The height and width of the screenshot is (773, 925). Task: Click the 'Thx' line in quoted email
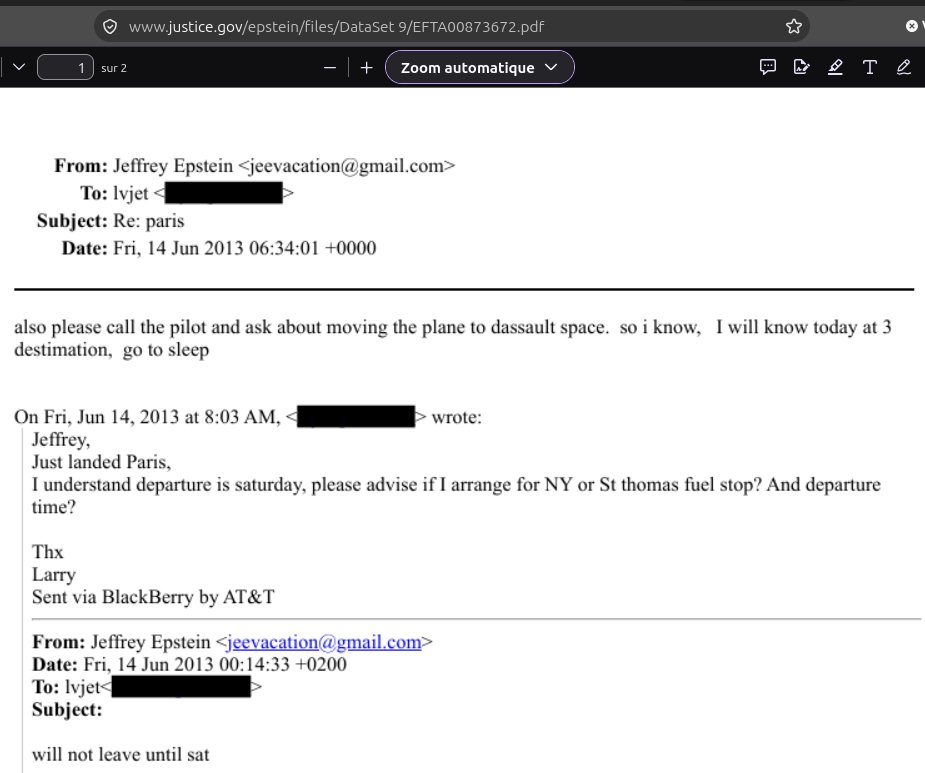47,552
